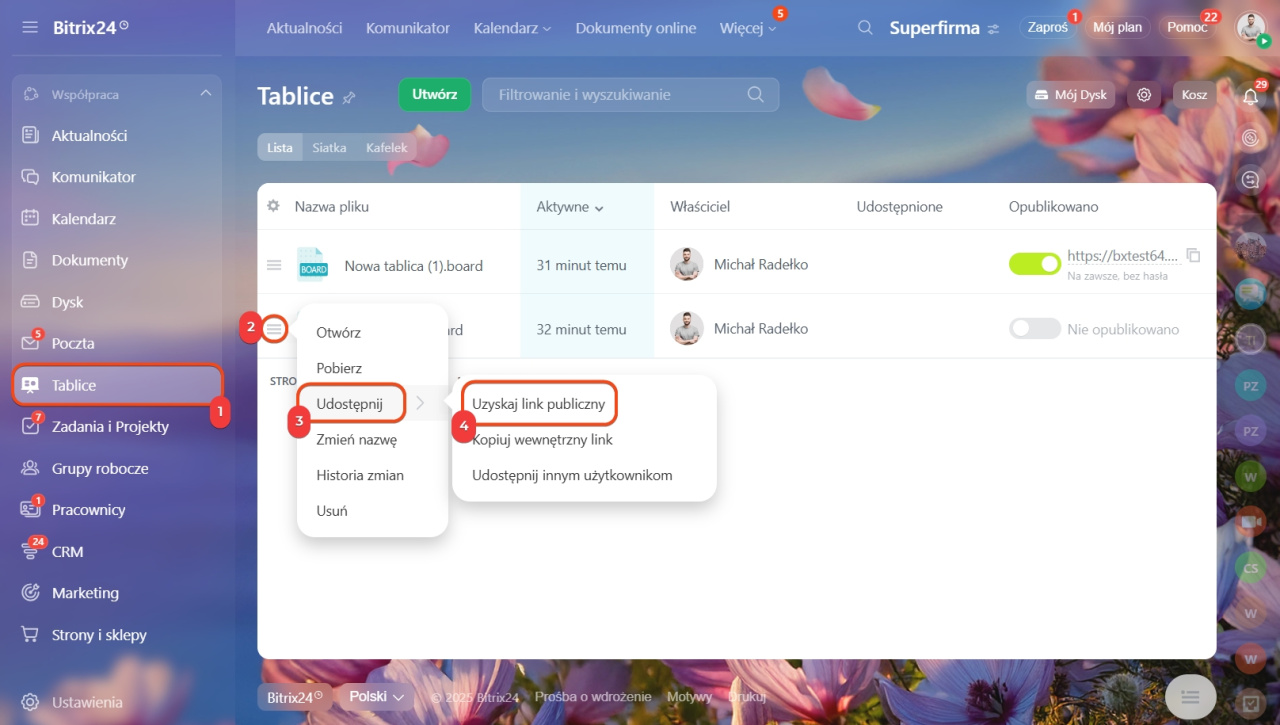Viewport: 1280px width, 725px height.
Task: Switch to Siatka view tab
Action: pos(329,147)
